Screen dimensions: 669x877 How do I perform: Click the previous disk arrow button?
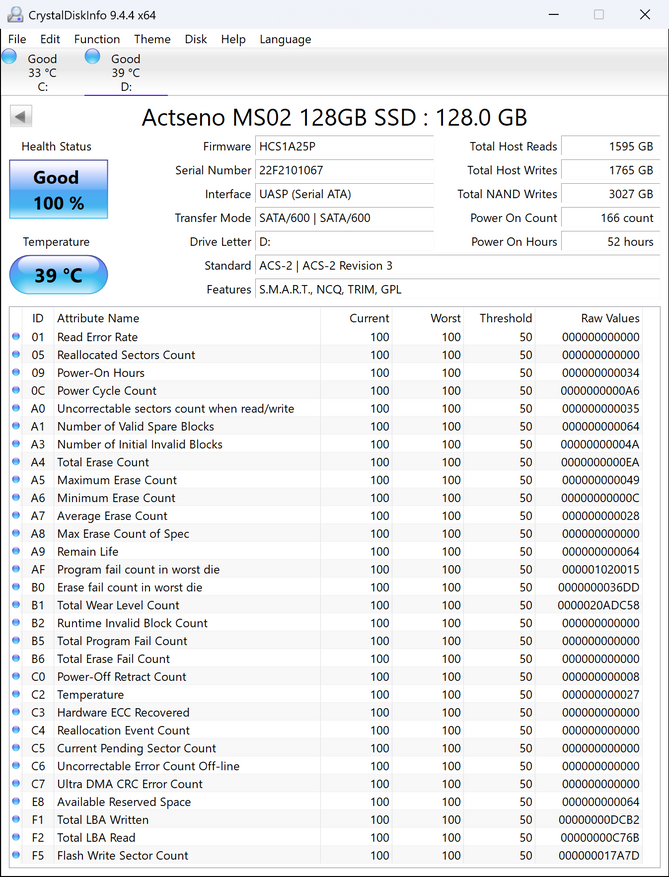tap(21, 116)
